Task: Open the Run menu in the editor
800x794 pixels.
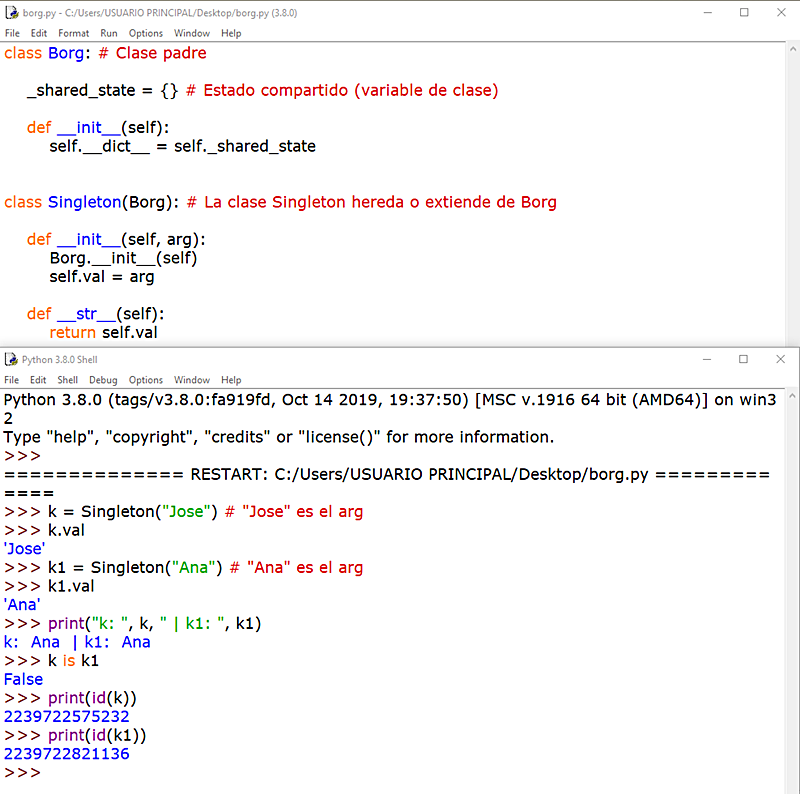Action: pos(109,33)
